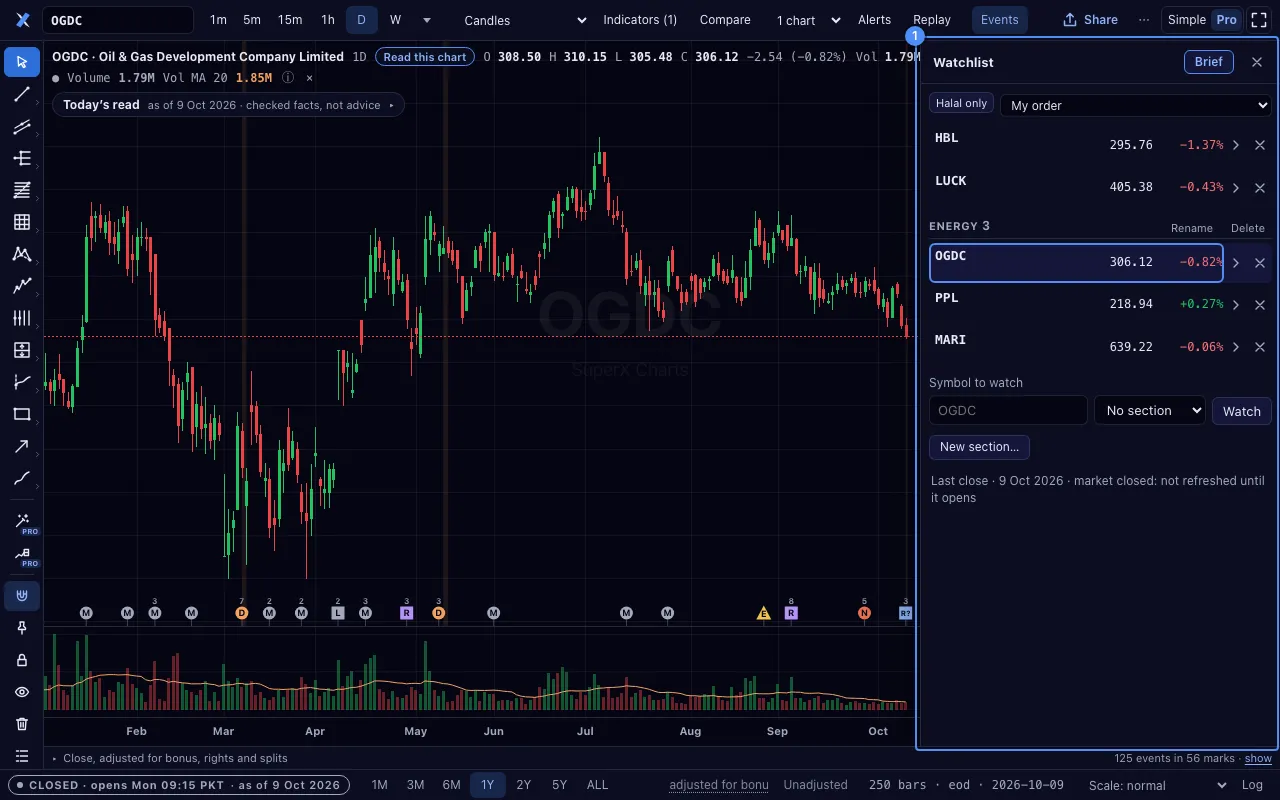The image size is (1280, 800).
Task: Close the Watchlist panel
Action: (1257, 62)
